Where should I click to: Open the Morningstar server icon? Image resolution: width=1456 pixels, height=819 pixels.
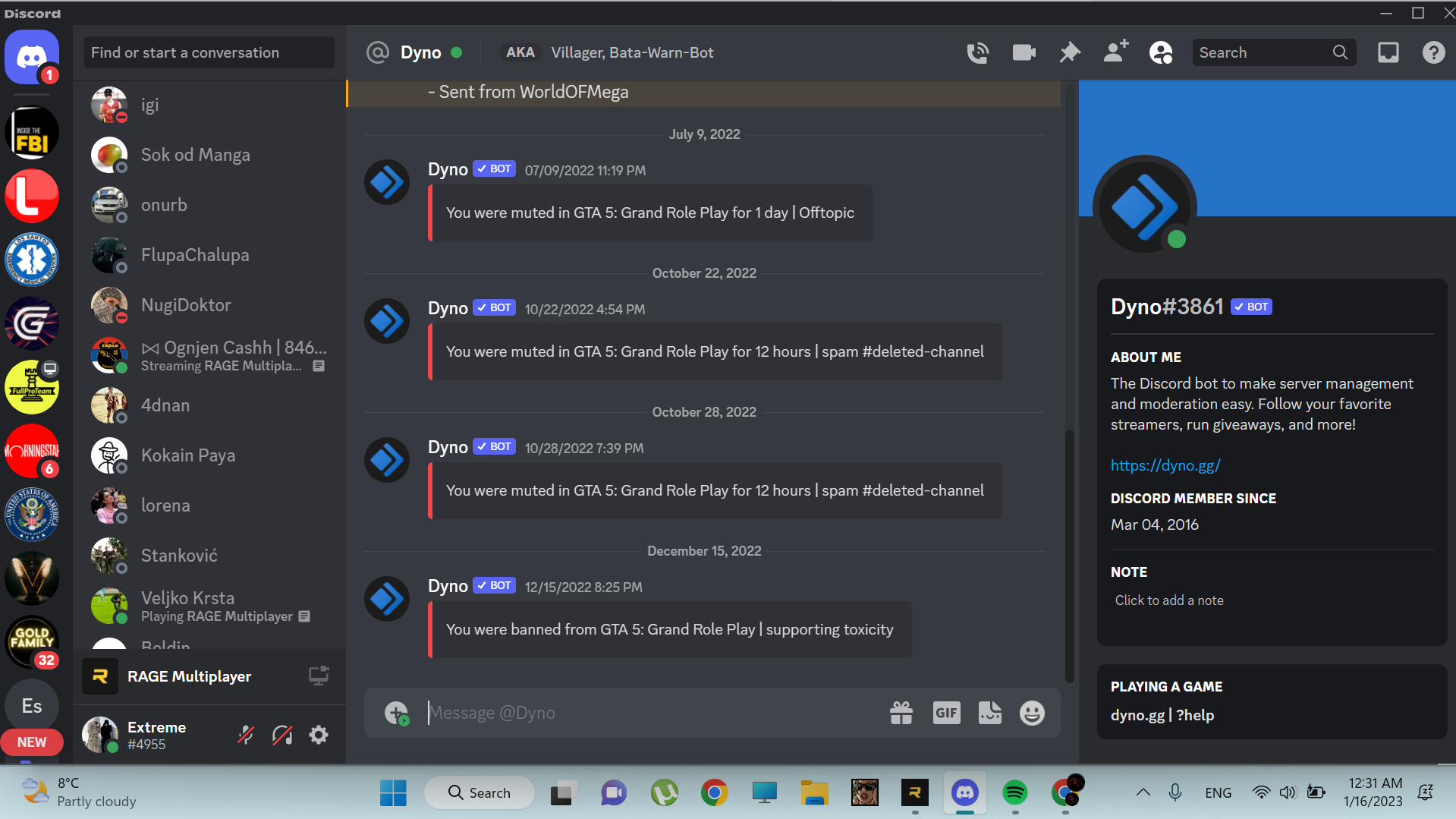(32, 451)
